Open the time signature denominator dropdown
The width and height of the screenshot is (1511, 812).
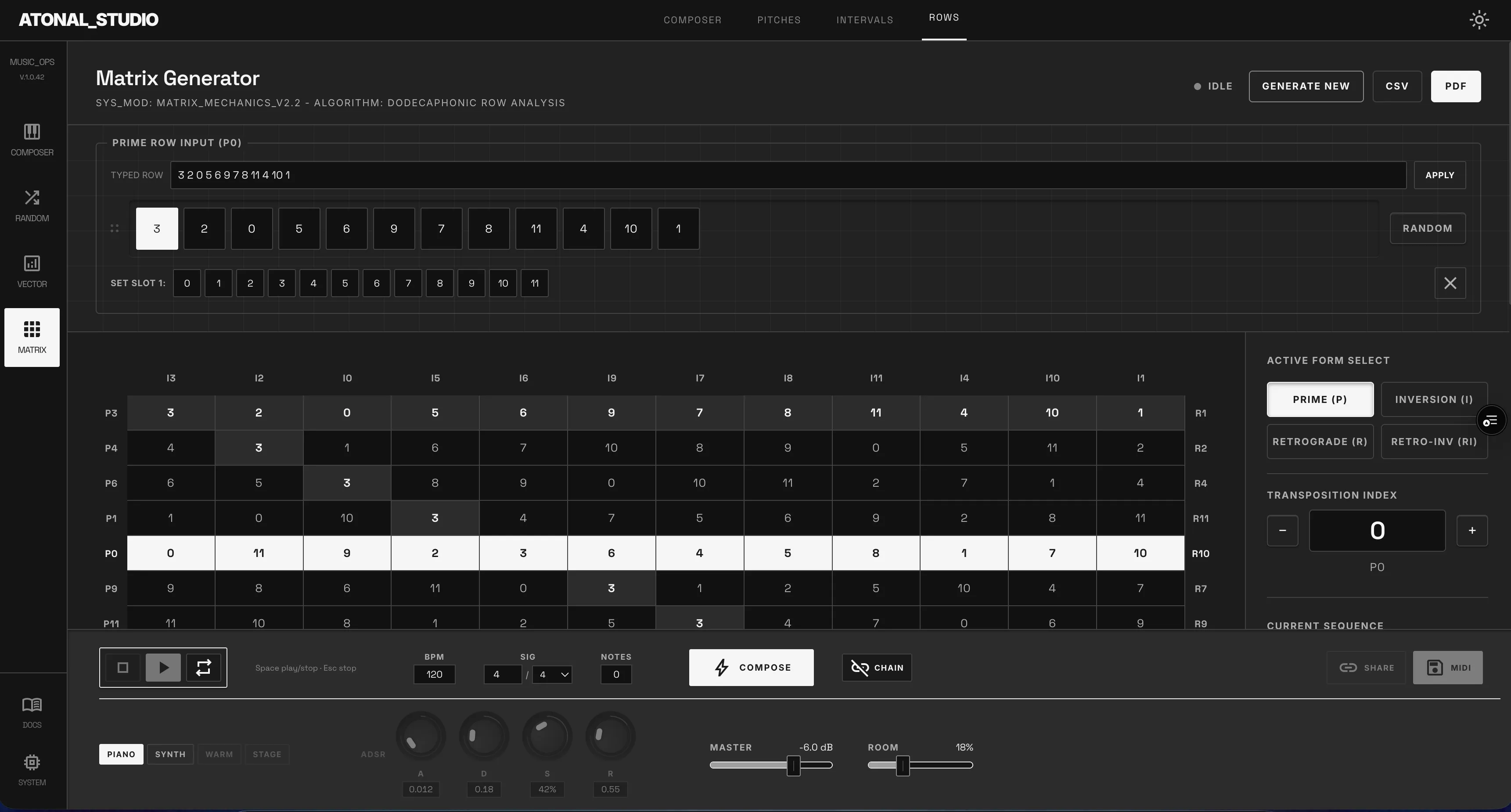553,674
